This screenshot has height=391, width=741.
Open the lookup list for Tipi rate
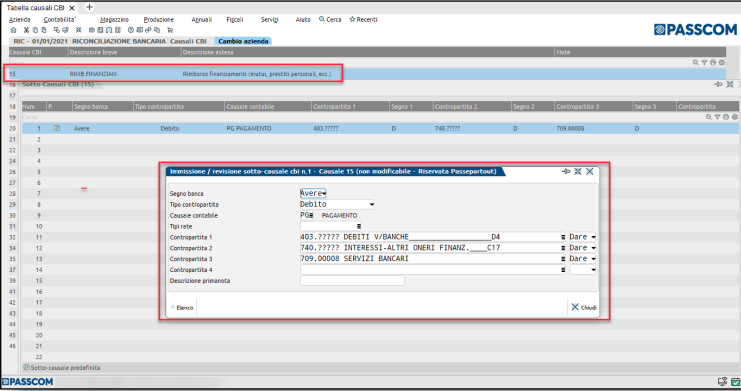[359, 226]
